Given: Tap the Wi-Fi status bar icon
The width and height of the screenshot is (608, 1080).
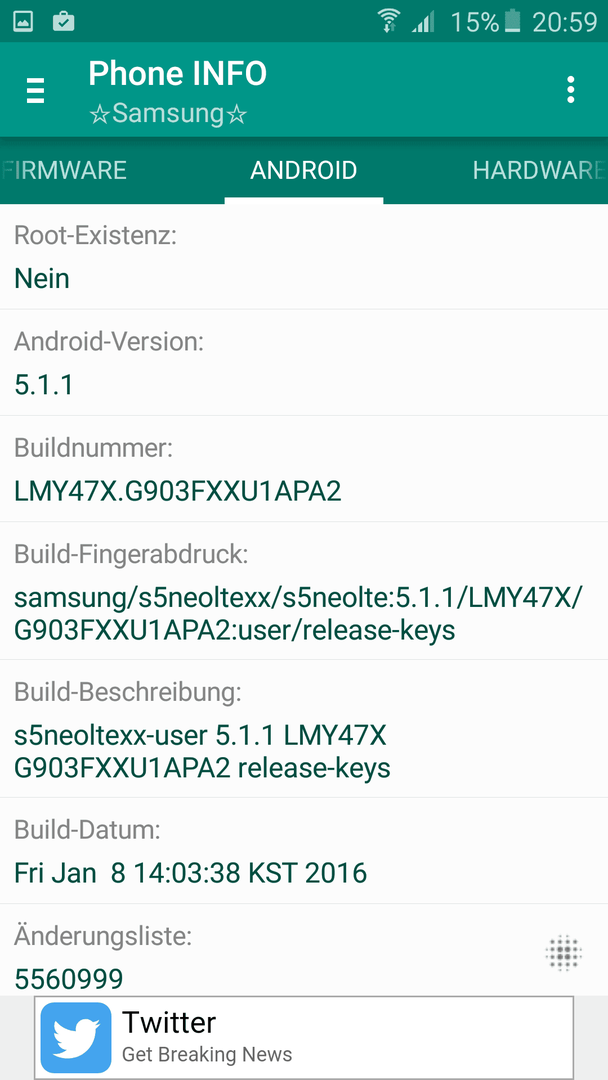Looking at the screenshot, I should [x=389, y=21].
